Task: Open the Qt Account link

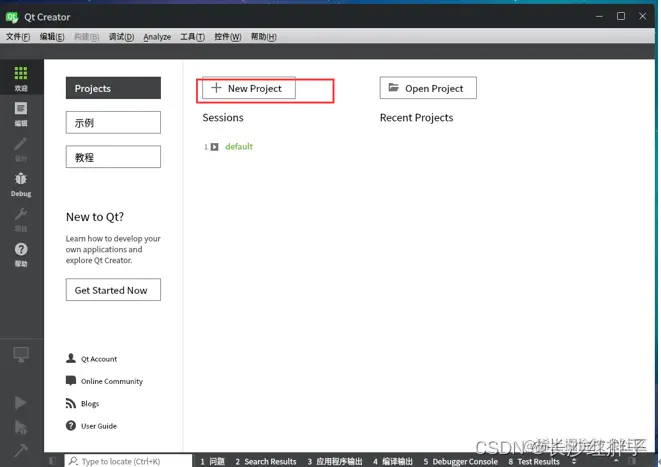Action: [x=99, y=359]
